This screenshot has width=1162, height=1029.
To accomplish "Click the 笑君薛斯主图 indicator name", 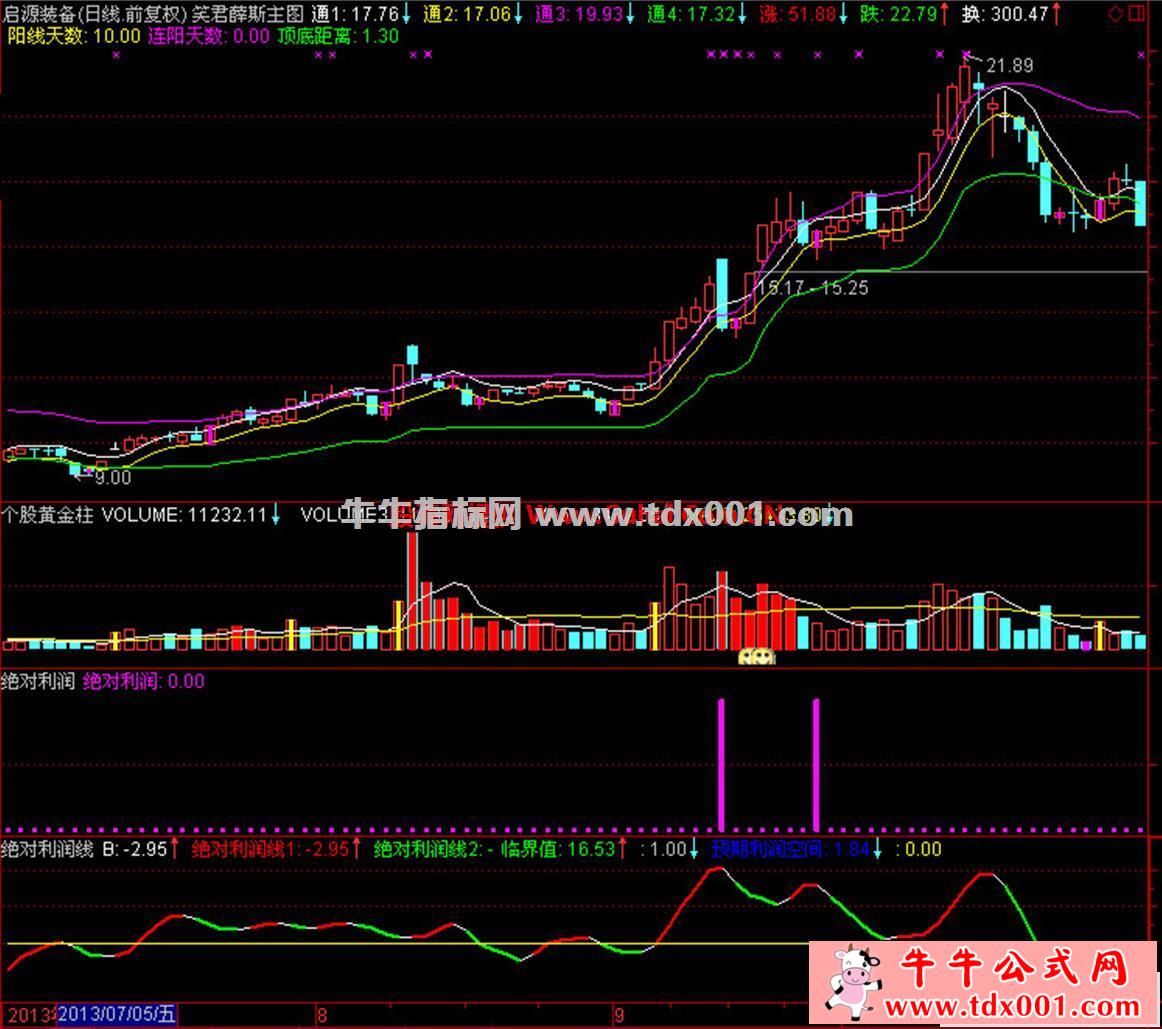I will click(x=248, y=14).
